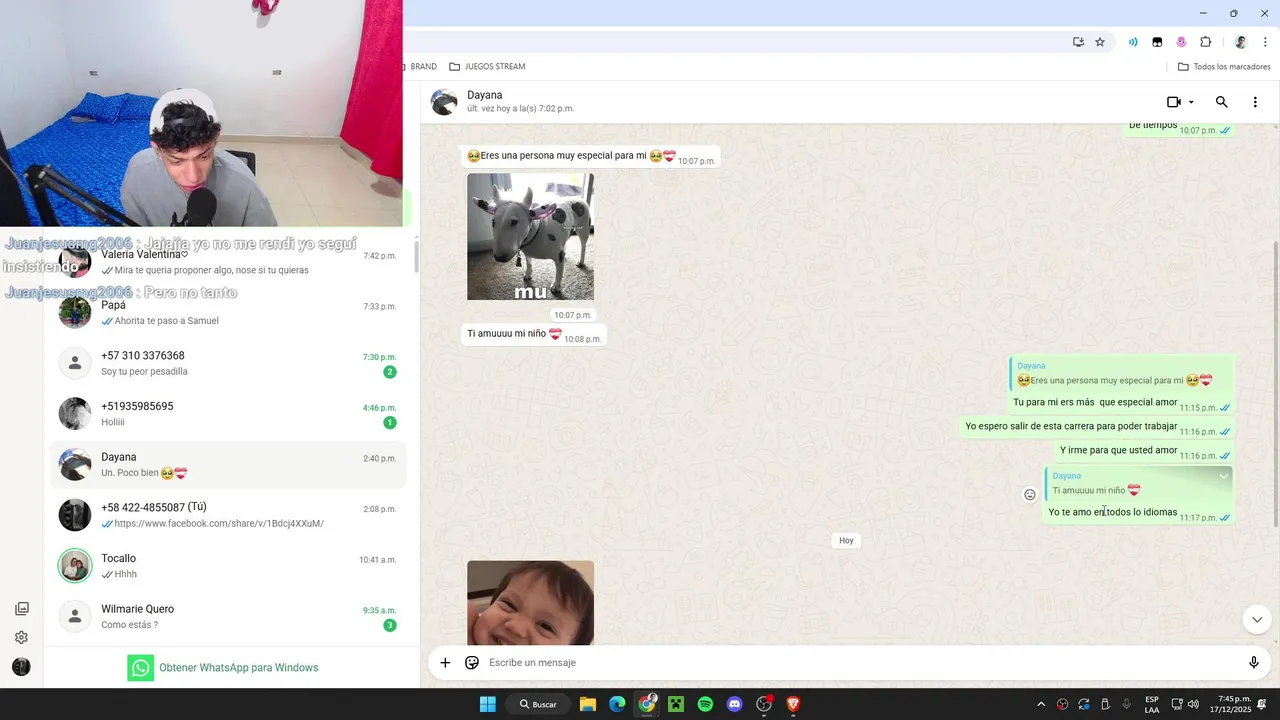
Task: Start a video call with Dayana
Action: tap(1174, 102)
